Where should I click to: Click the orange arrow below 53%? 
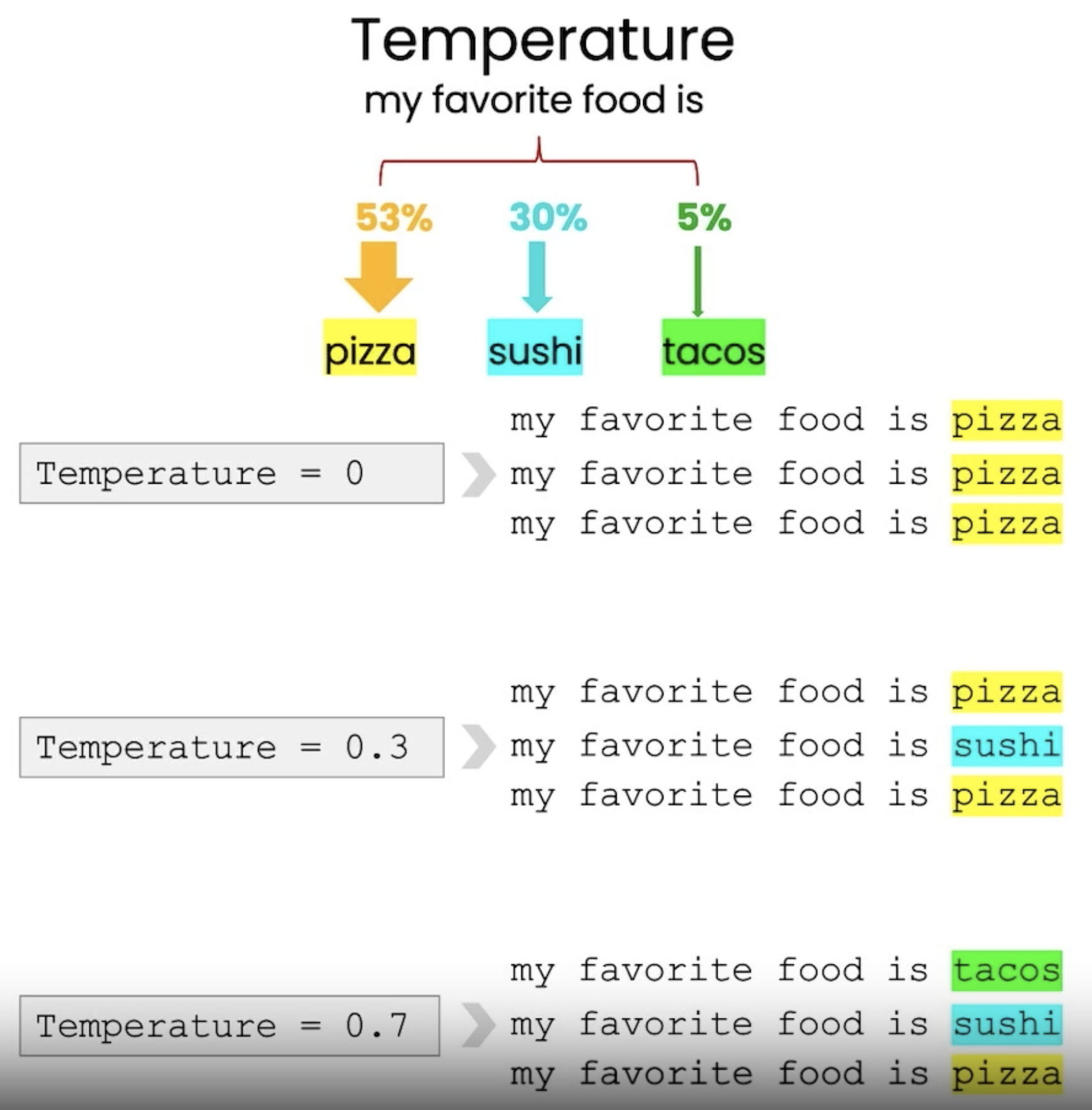[378, 275]
